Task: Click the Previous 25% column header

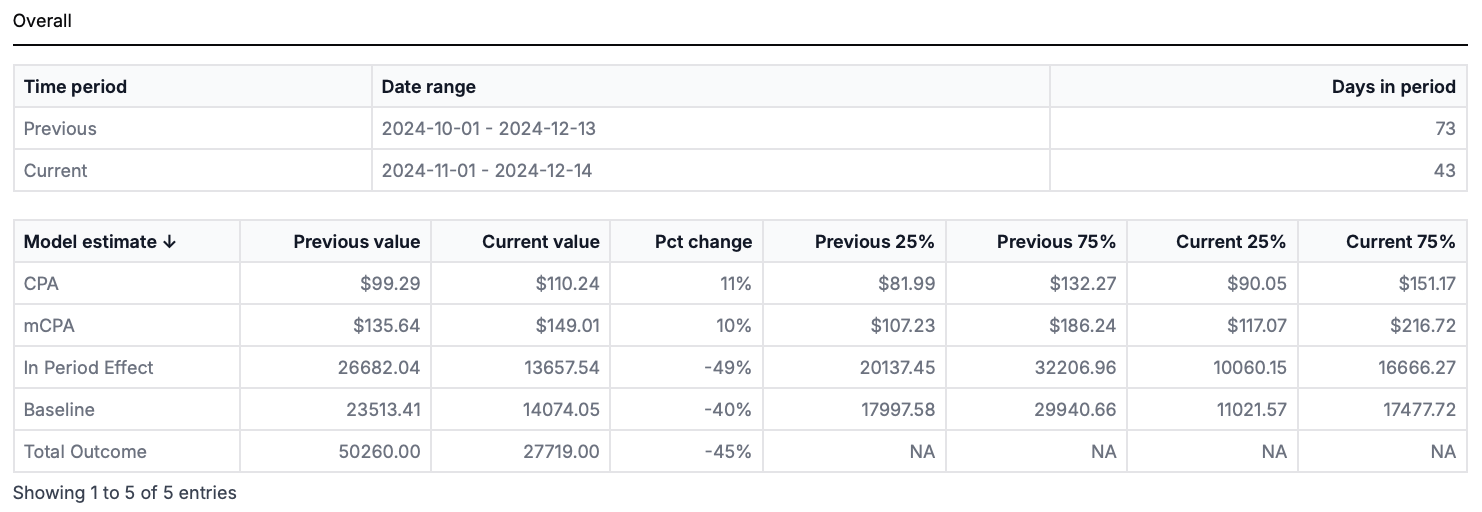Action: tap(874, 242)
